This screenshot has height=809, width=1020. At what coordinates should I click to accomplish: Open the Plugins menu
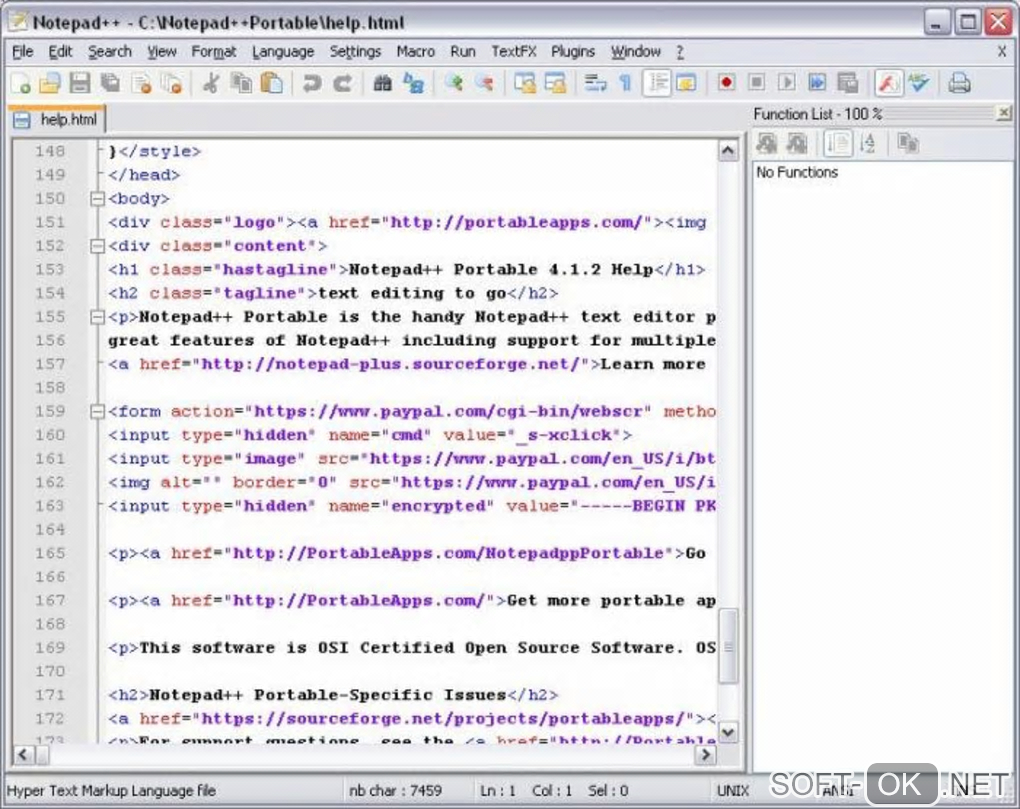[572, 51]
